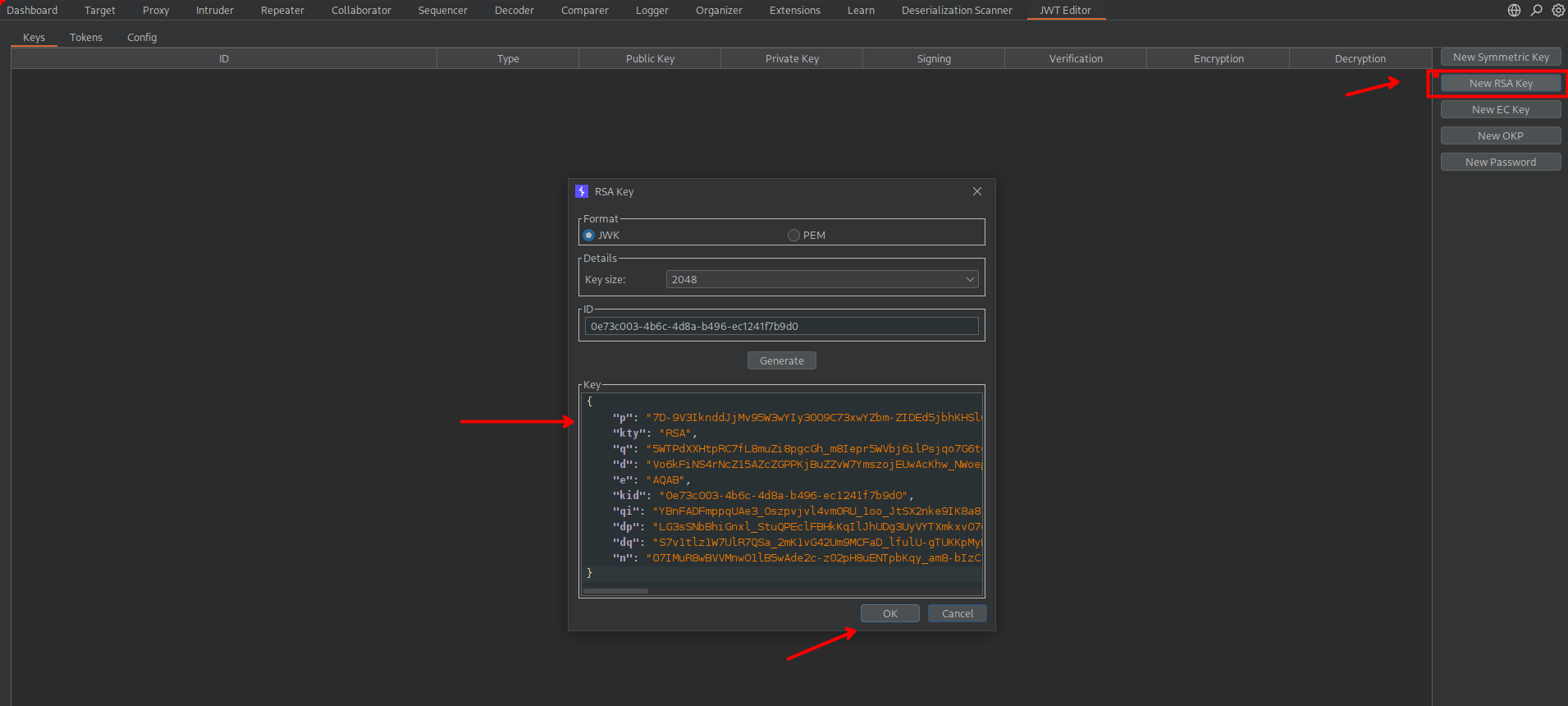Screen dimensions: 1568x706
Task: Click the New EC Key button
Action: click(x=1500, y=110)
